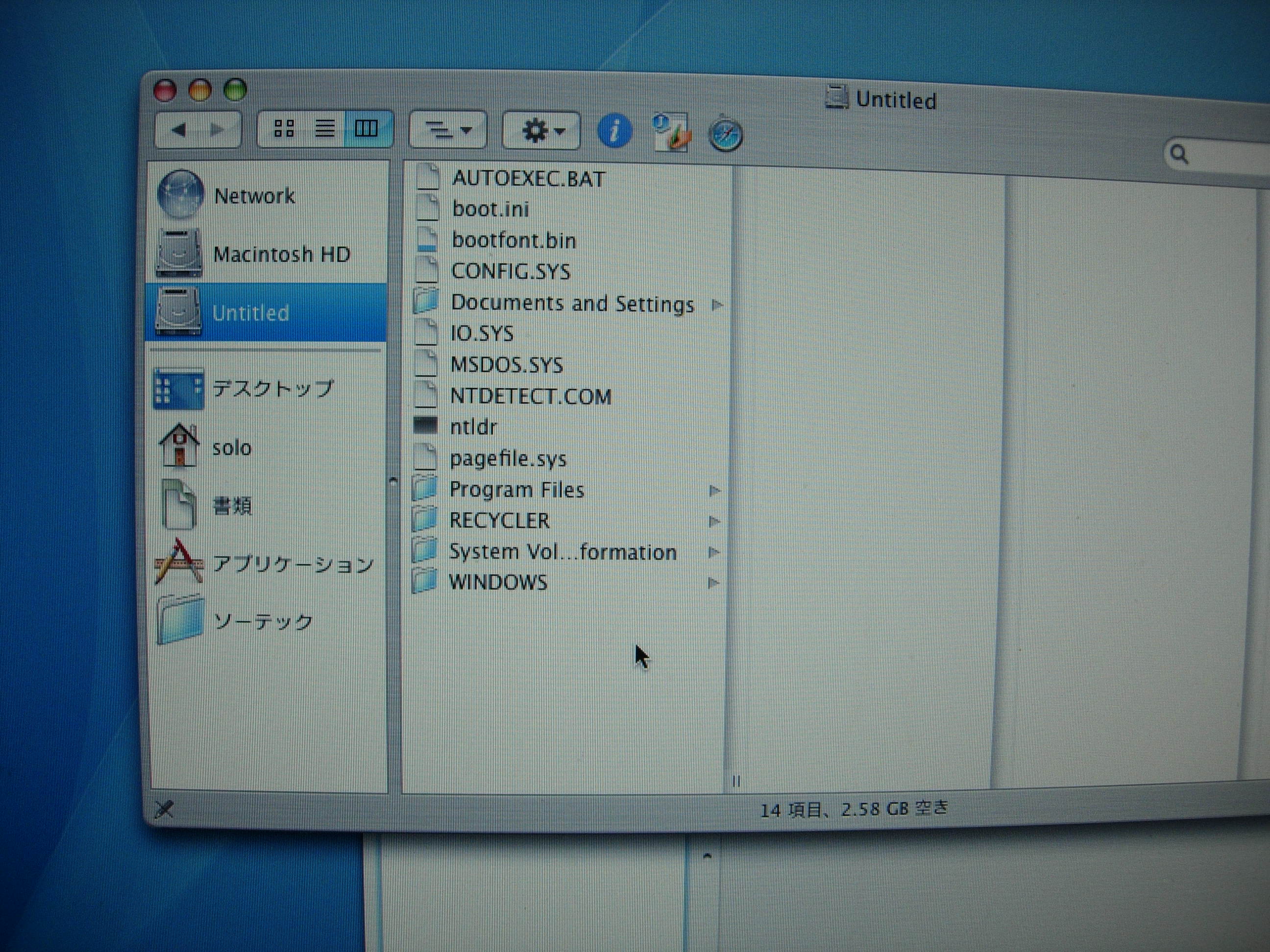The width and height of the screenshot is (1270, 952).
Task: Close the Untitled Finder window
Action: click(165, 91)
